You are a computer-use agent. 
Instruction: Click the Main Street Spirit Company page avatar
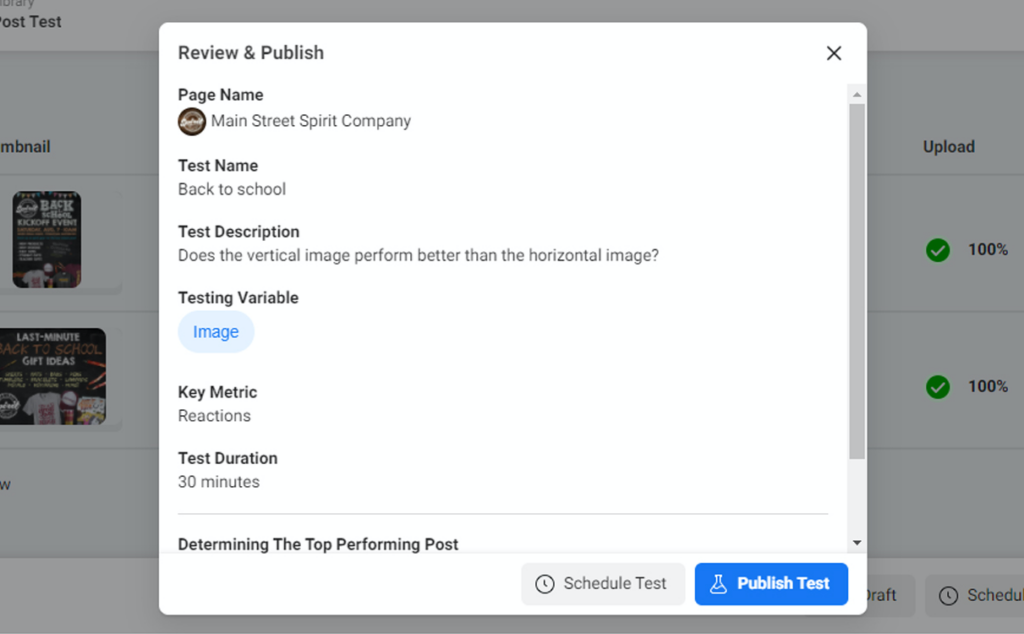(x=191, y=121)
